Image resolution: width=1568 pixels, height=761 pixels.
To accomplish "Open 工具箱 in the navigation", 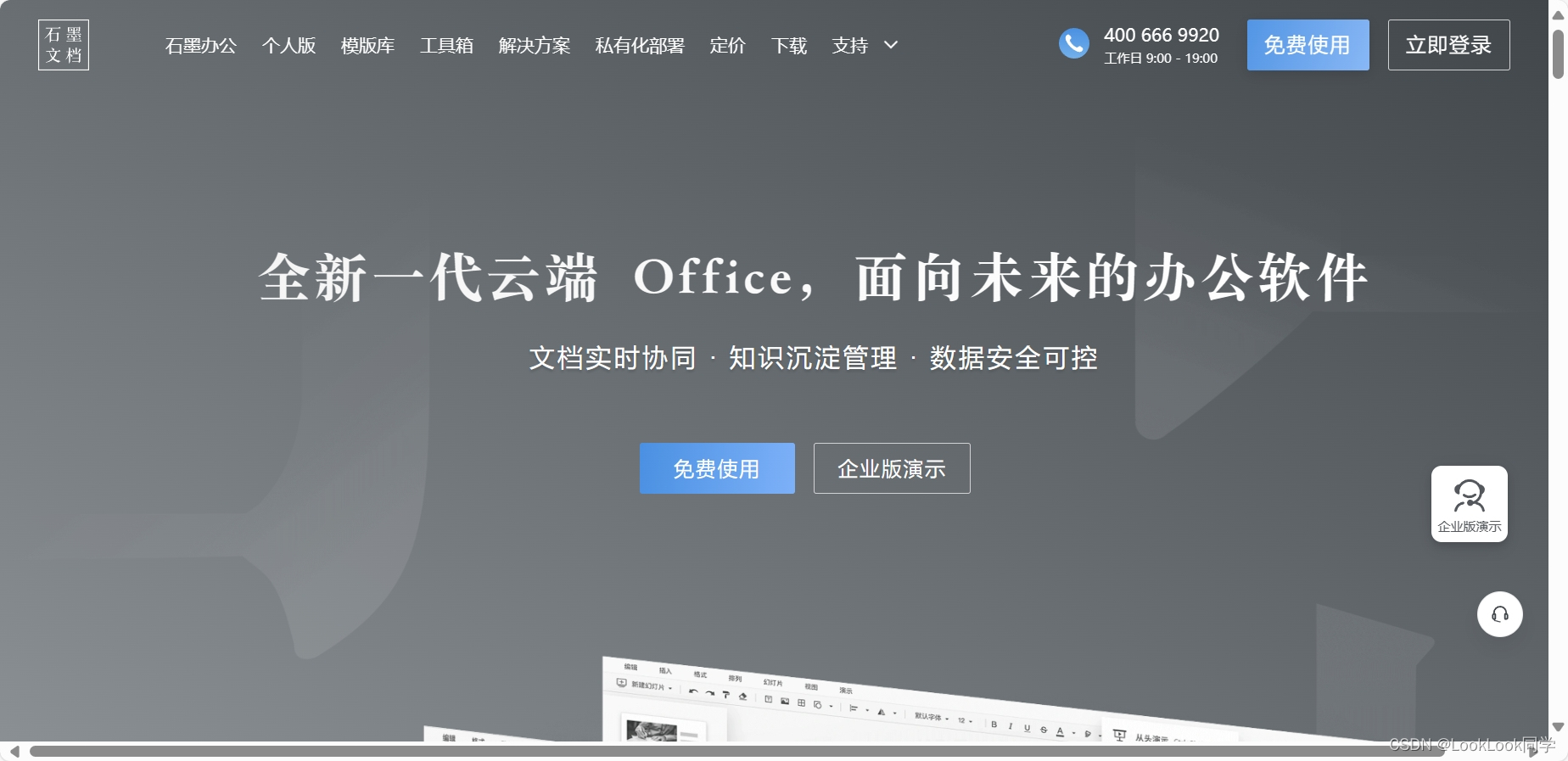I will tap(446, 46).
